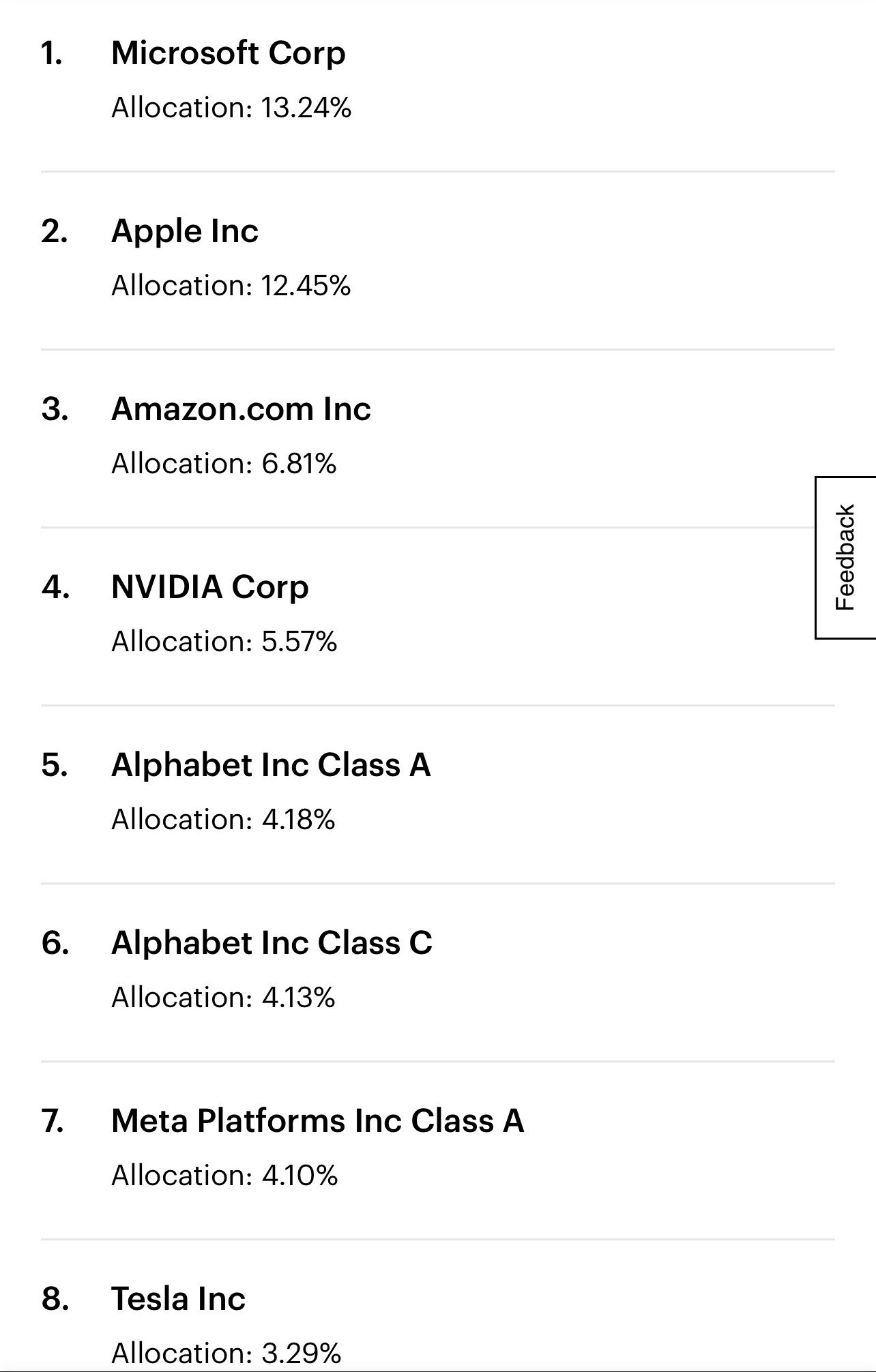Click rank number 1 in list
The image size is (876, 1372).
point(53,54)
